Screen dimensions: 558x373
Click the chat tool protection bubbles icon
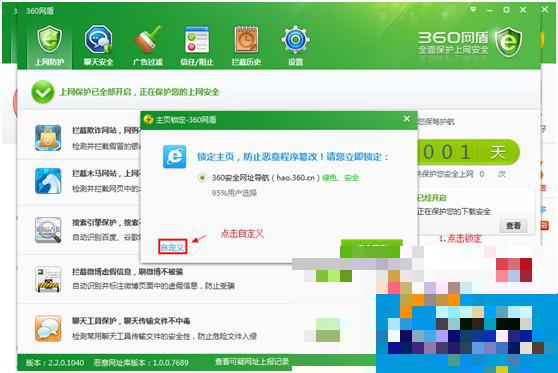(48, 328)
